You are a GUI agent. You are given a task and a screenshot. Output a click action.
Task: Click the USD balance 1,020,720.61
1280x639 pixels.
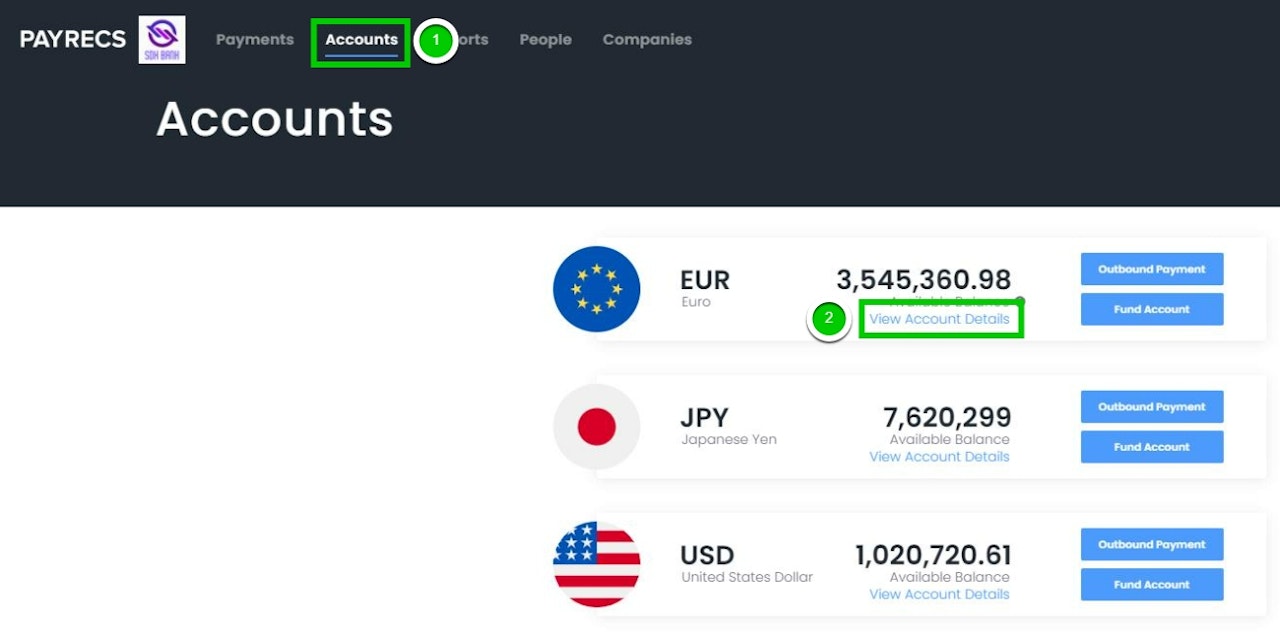tap(932, 555)
